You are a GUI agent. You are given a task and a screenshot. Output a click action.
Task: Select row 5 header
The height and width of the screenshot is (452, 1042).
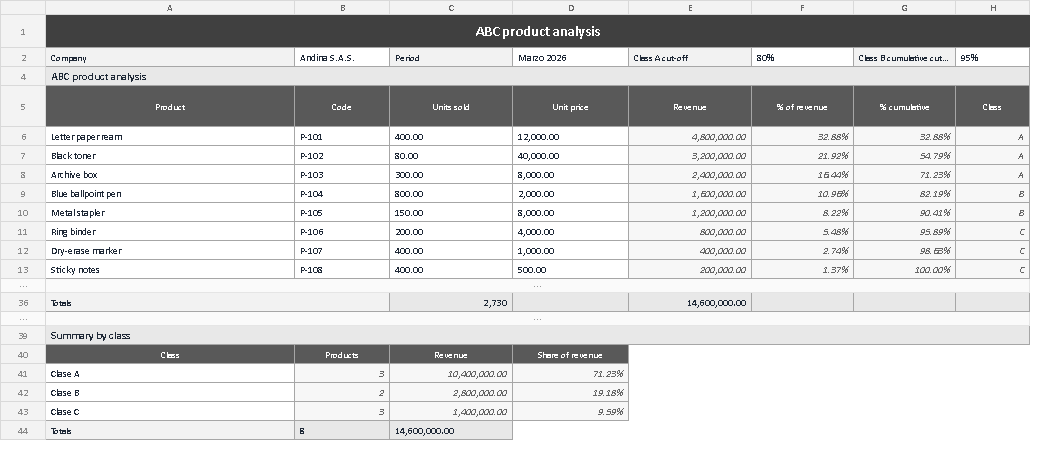point(23,106)
